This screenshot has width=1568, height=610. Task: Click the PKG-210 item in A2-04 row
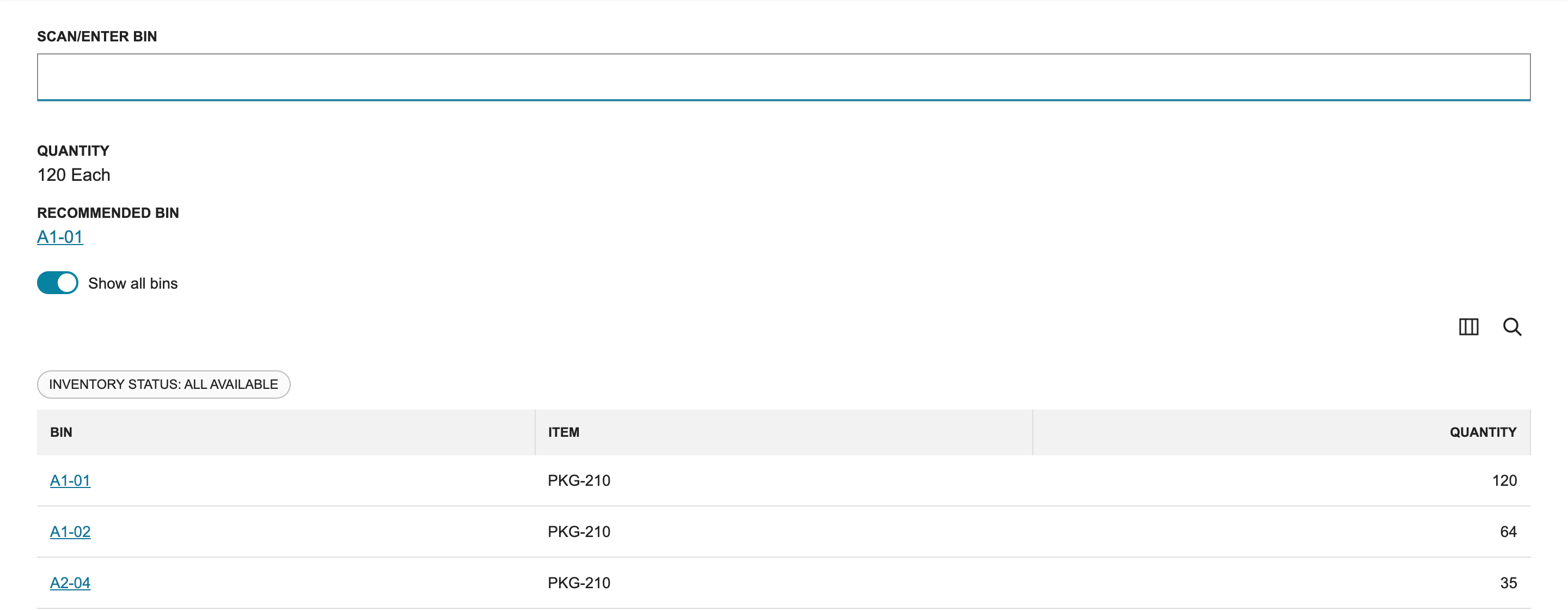pyautogui.click(x=579, y=583)
